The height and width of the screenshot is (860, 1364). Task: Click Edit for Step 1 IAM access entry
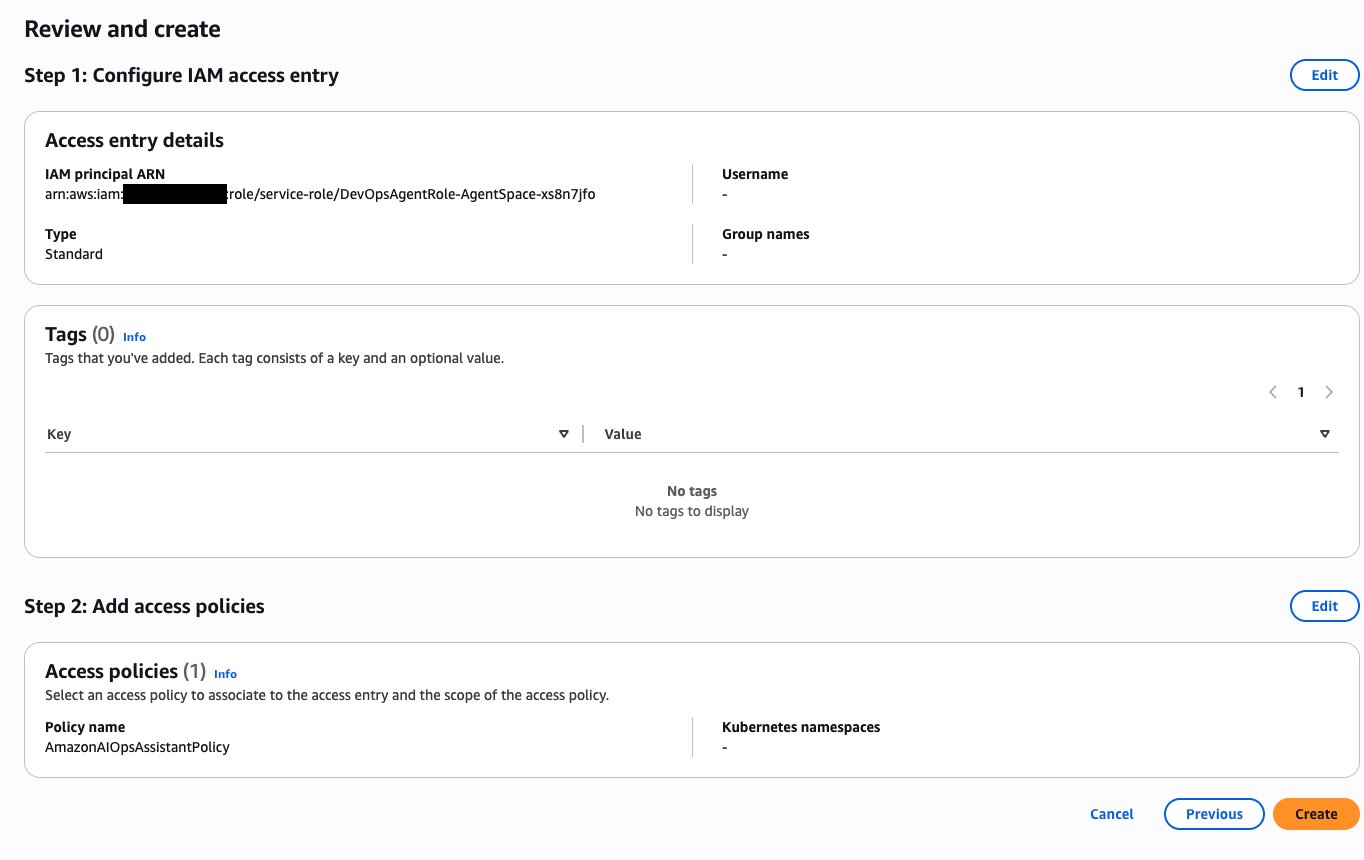pos(1324,75)
